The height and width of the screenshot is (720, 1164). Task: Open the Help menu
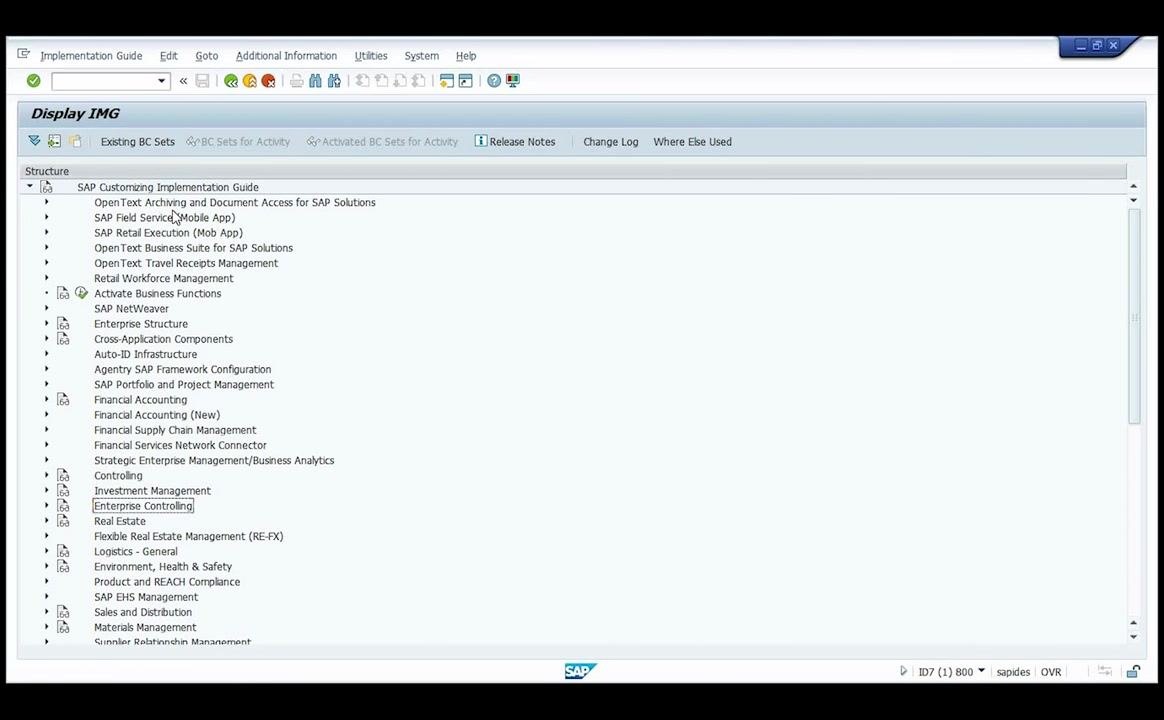point(465,56)
